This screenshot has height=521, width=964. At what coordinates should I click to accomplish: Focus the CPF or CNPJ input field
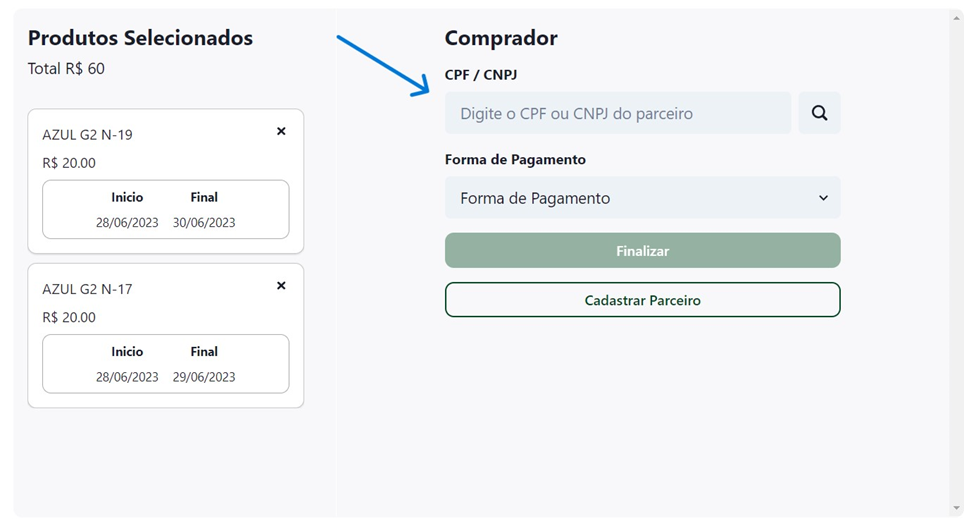617,113
